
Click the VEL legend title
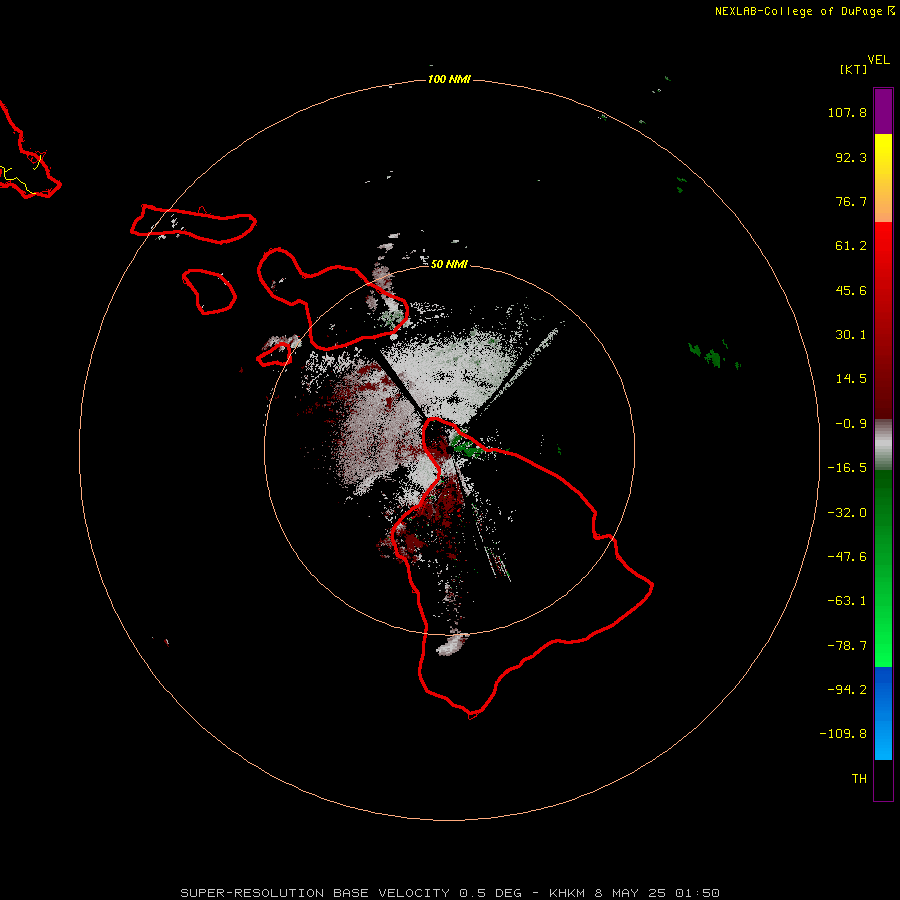pyautogui.click(x=878, y=60)
